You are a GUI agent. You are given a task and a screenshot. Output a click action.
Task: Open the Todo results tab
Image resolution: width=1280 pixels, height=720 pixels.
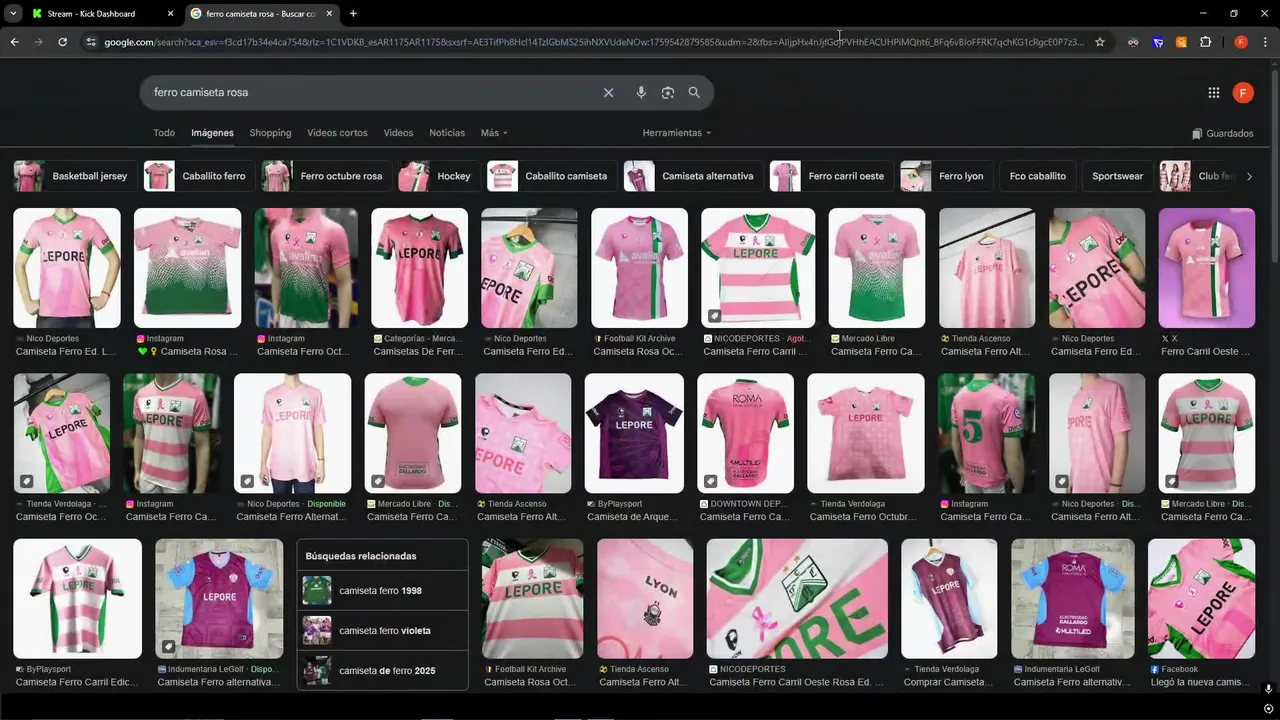coord(164,133)
